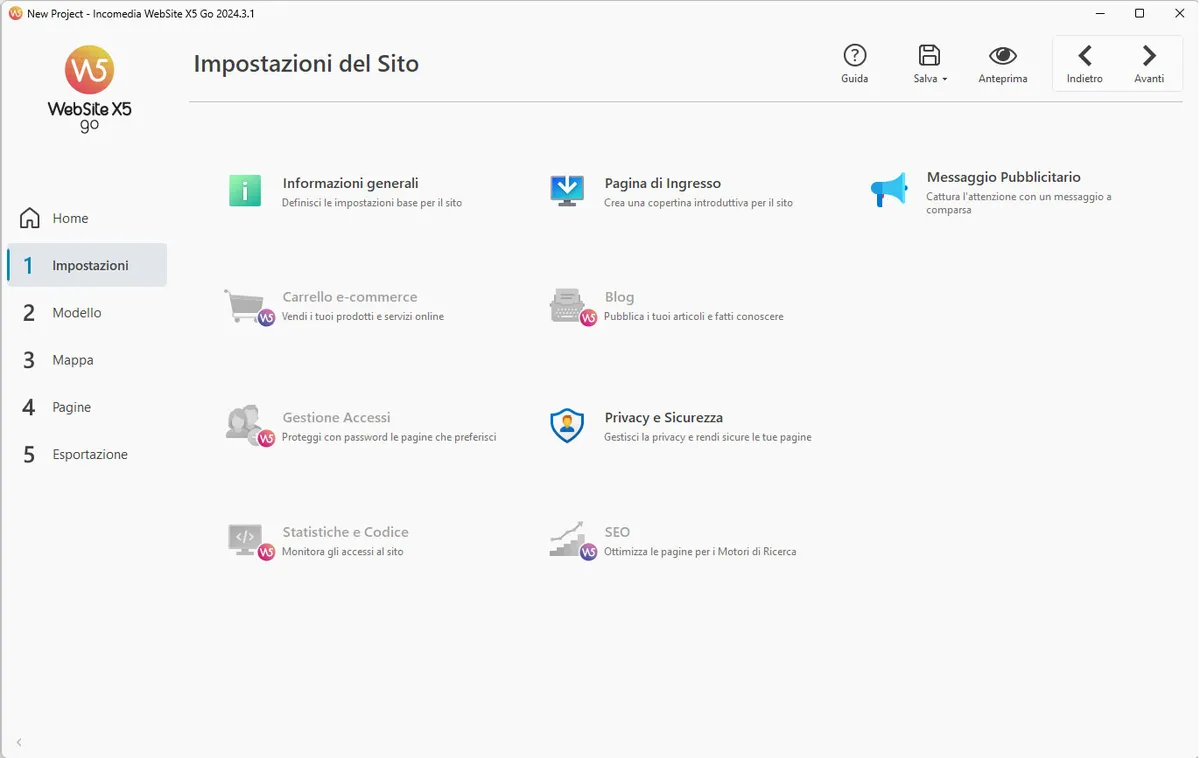Click the Salva floppy disk icon
Image resolution: width=1200 pixels, height=758 pixels.
(x=930, y=55)
